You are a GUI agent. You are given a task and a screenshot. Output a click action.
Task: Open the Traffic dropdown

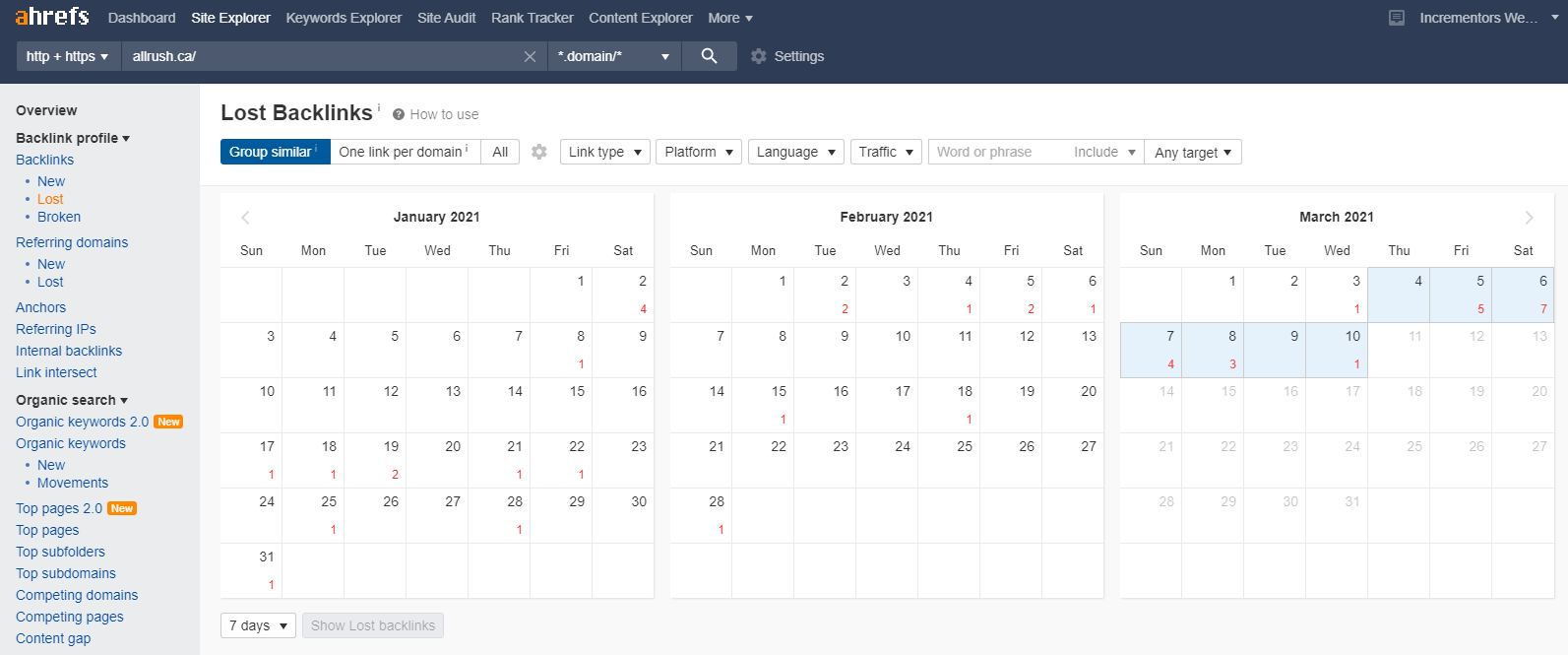(886, 152)
